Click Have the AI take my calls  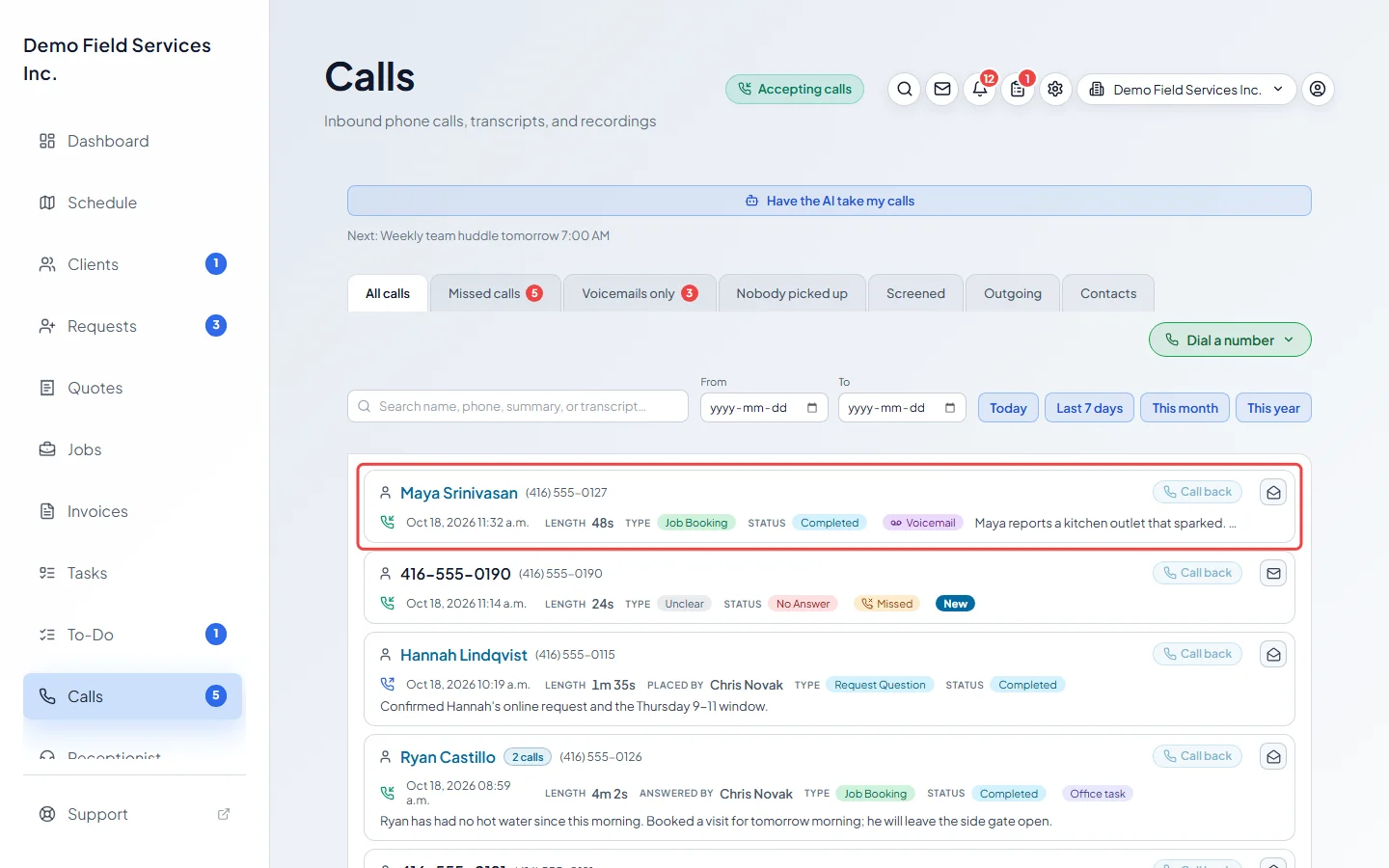pos(830,201)
